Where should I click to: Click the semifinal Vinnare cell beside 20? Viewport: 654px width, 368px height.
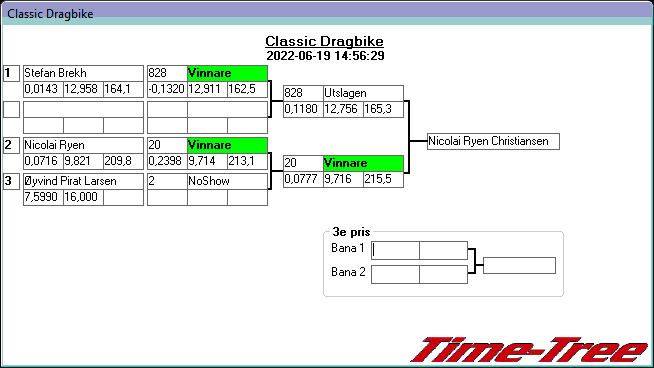[x=363, y=163]
